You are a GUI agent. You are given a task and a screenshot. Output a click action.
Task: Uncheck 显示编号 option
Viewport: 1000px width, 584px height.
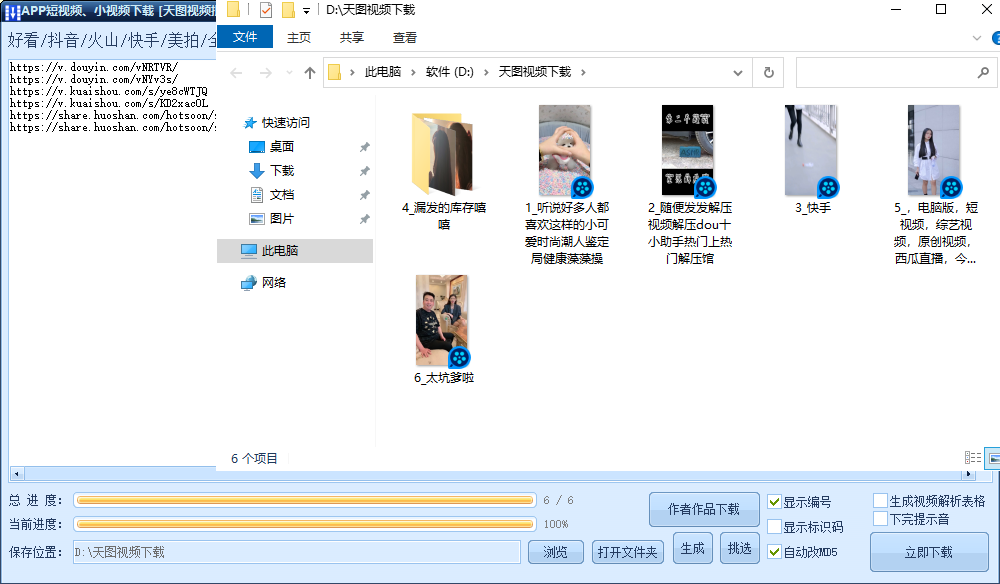point(775,499)
